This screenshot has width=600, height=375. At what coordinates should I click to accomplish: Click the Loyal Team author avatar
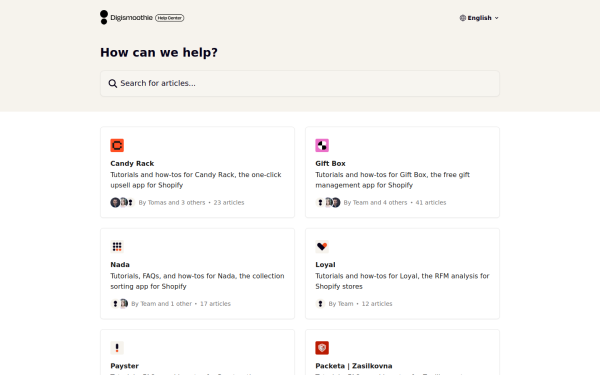point(320,304)
